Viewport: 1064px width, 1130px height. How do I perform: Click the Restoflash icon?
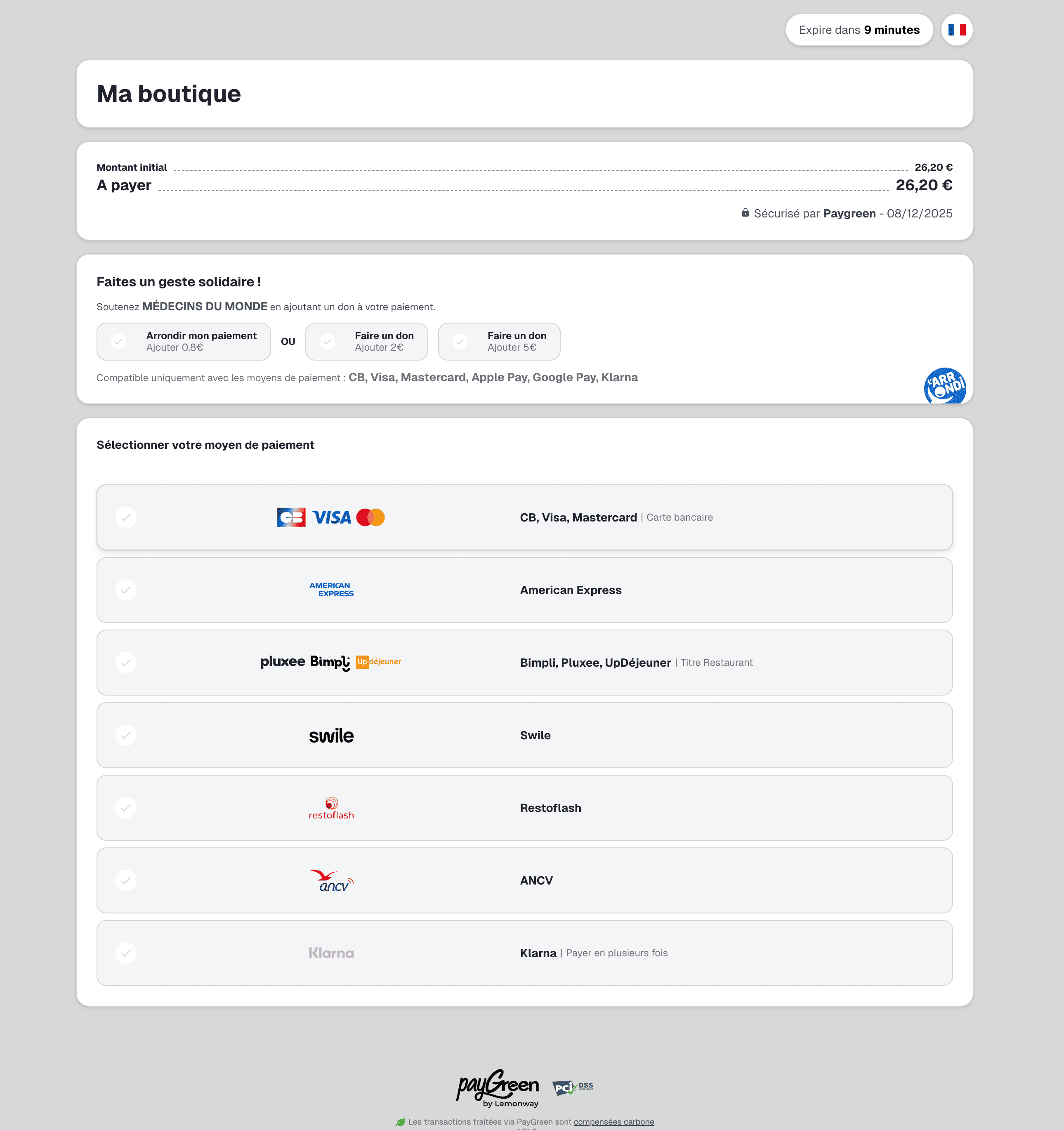331,808
